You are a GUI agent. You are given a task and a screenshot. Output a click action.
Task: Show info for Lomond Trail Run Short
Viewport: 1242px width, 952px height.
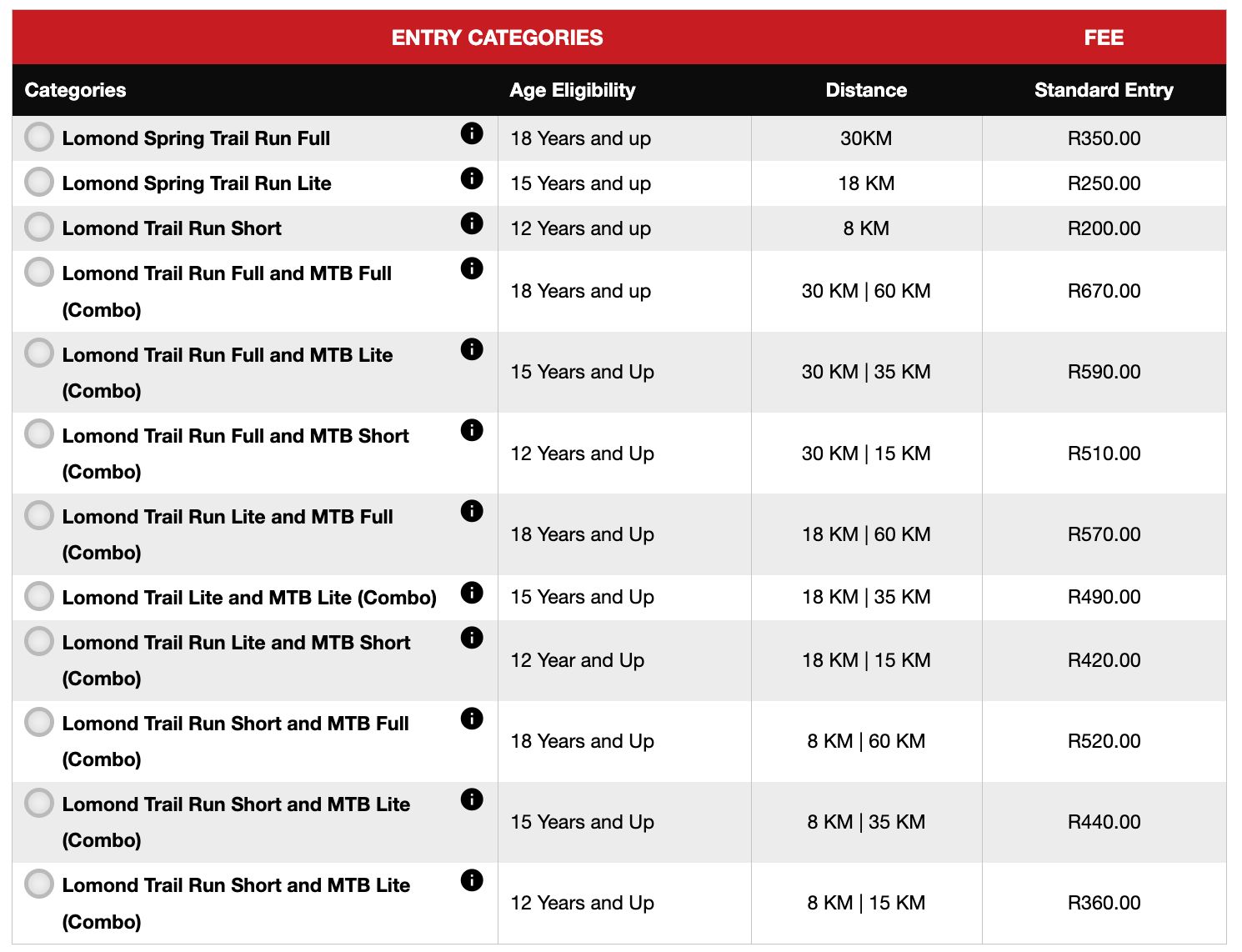coord(472,223)
